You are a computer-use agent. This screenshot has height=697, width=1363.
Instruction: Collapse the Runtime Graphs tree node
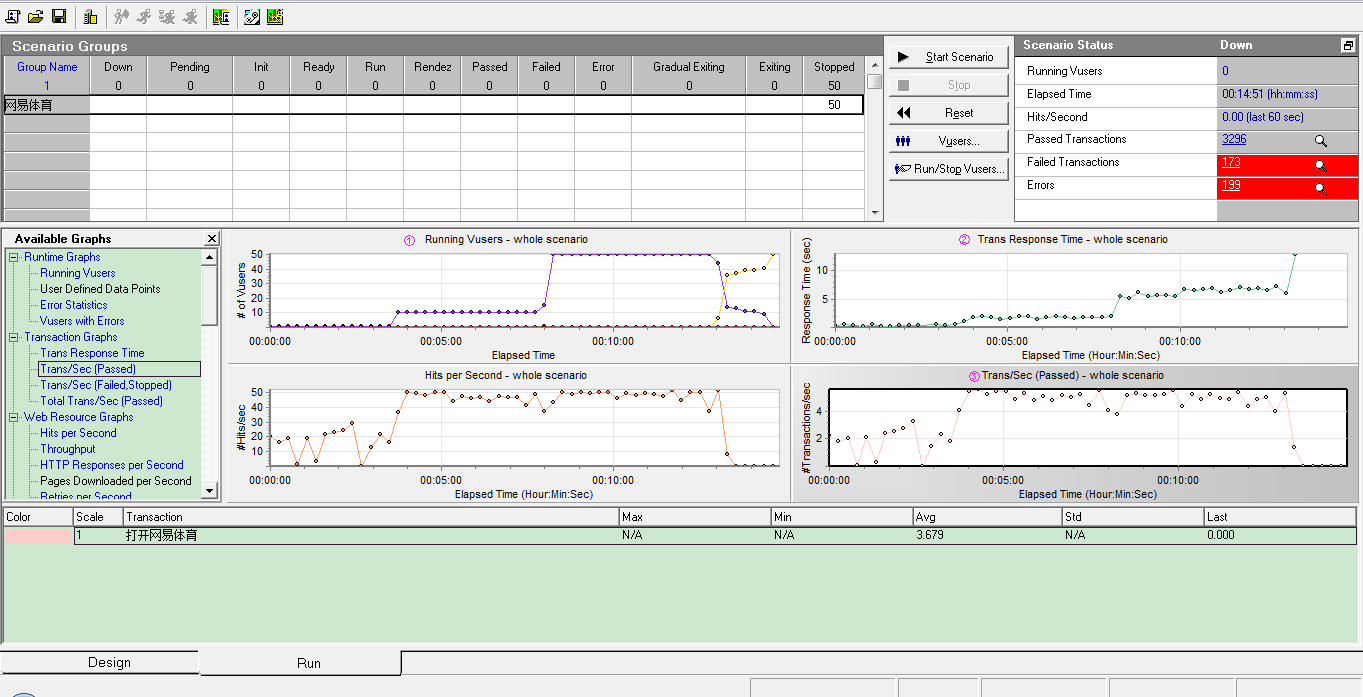(15, 257)
